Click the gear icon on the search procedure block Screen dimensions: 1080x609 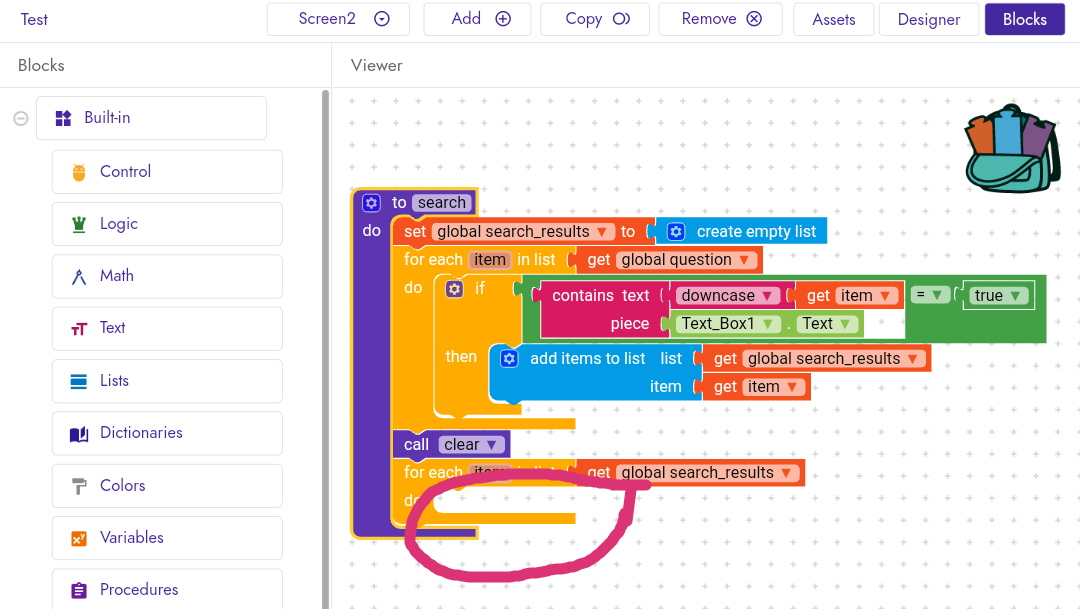pos(372,203)
